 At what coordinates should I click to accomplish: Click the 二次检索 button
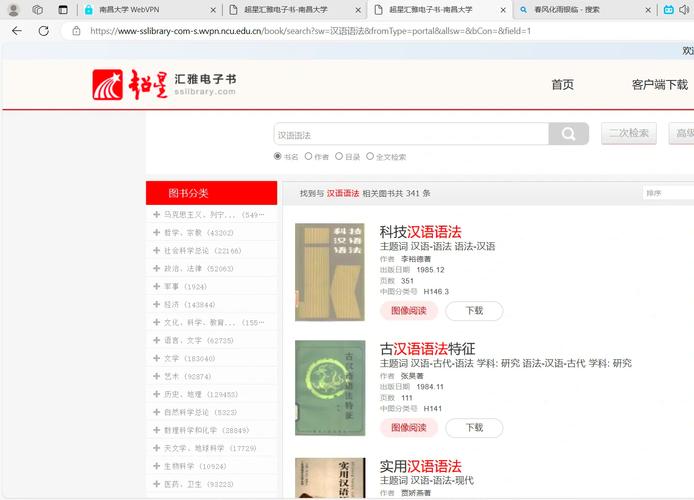pos(628,133)
